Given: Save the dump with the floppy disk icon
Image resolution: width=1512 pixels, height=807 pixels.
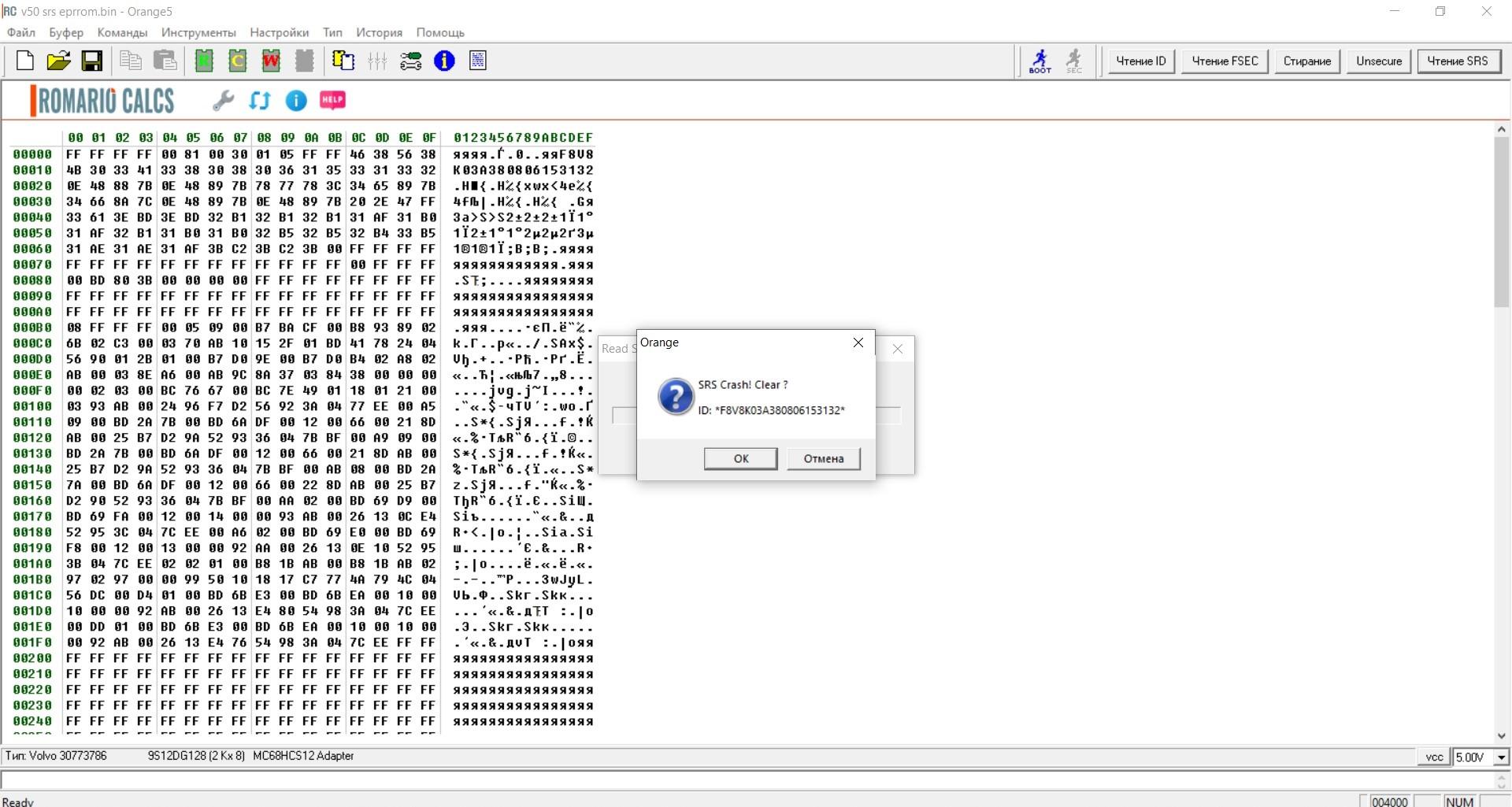Looking at the screenshot, I should pos(92,61).
